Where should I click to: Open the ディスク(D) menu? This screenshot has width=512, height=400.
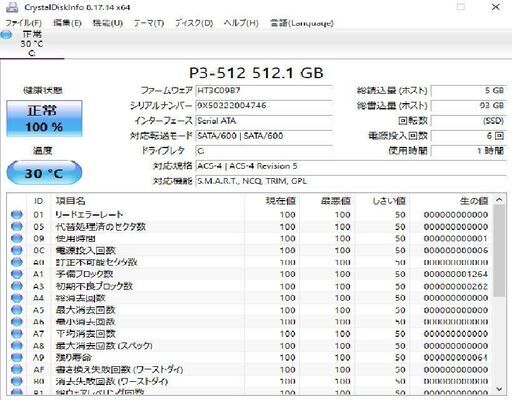(x=194, y=23)
